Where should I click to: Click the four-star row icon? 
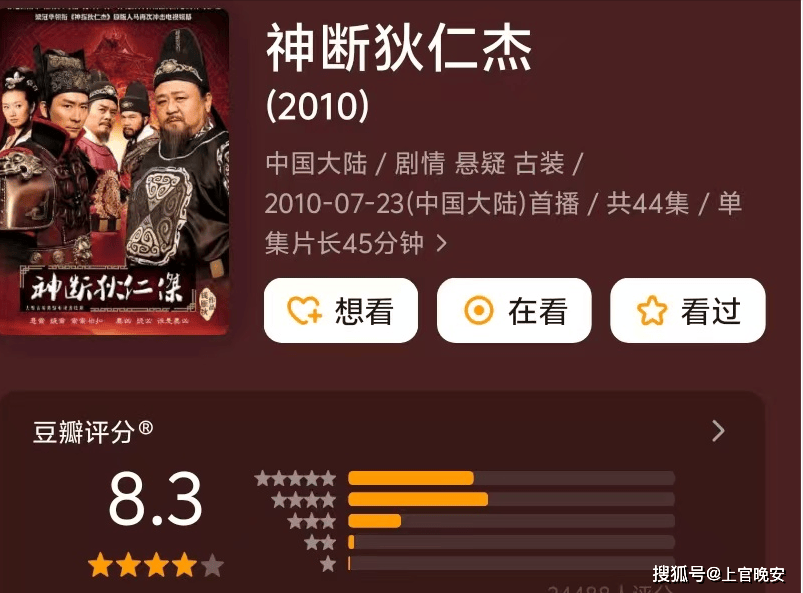coord(304,500)
